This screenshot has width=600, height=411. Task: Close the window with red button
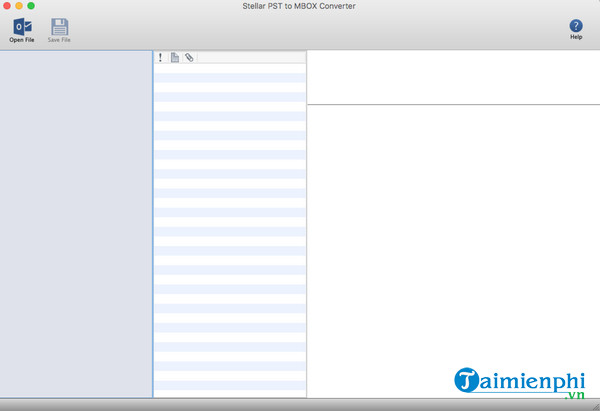[x=8, y=6]
